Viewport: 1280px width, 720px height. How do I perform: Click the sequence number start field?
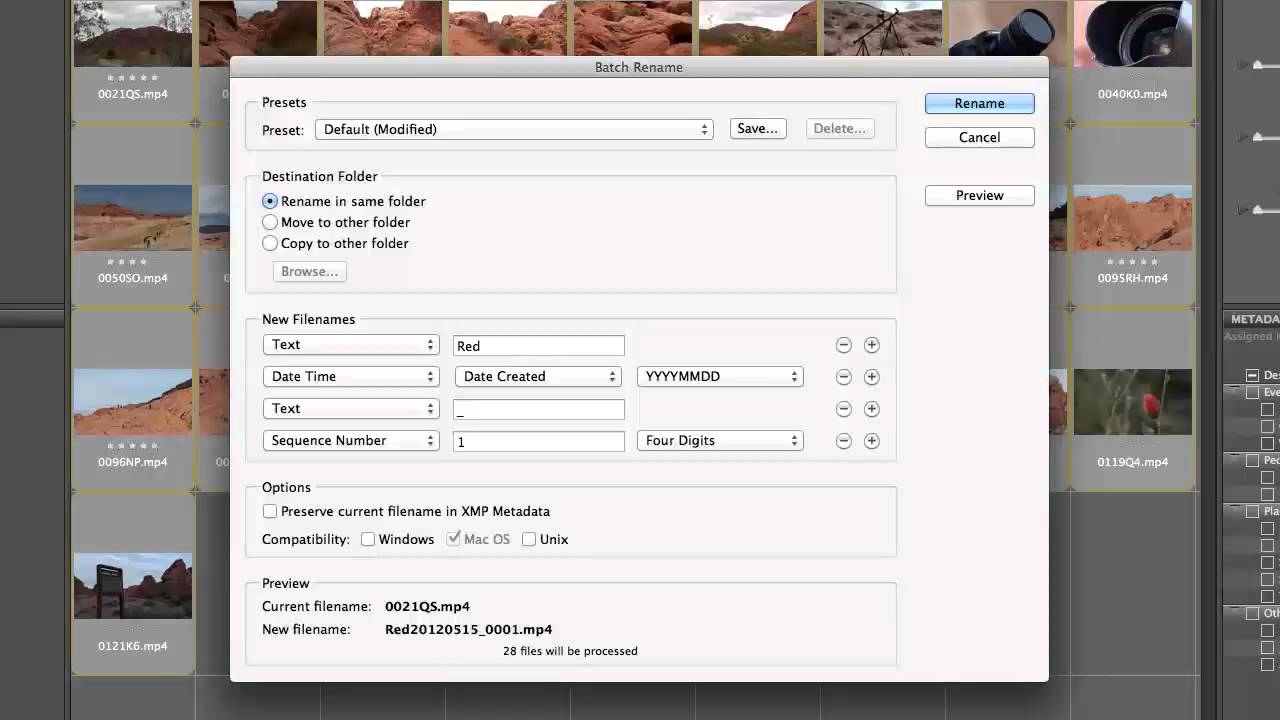539,441
